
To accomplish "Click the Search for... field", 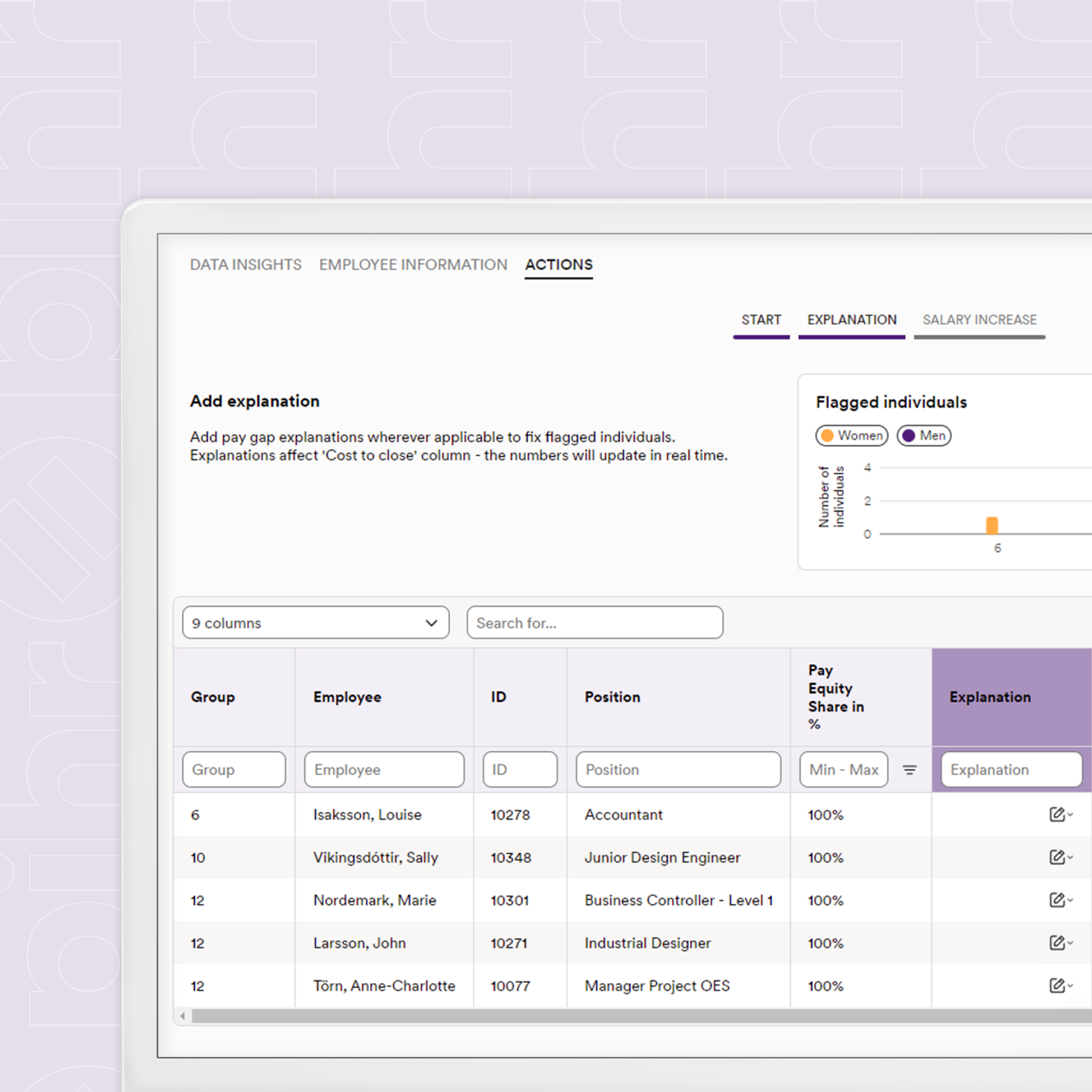I will 595,623.
